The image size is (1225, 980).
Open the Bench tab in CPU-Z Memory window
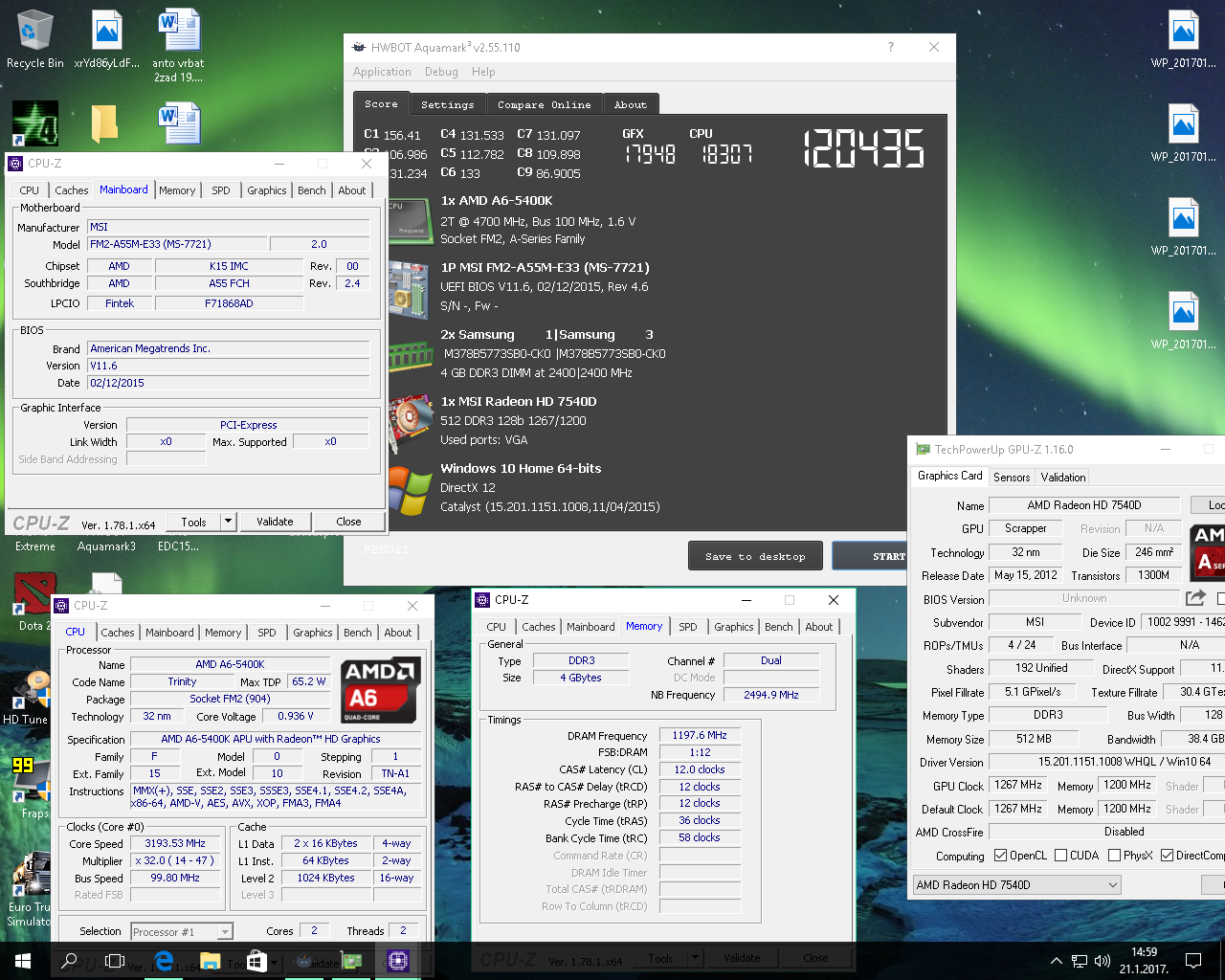[779, 627]
